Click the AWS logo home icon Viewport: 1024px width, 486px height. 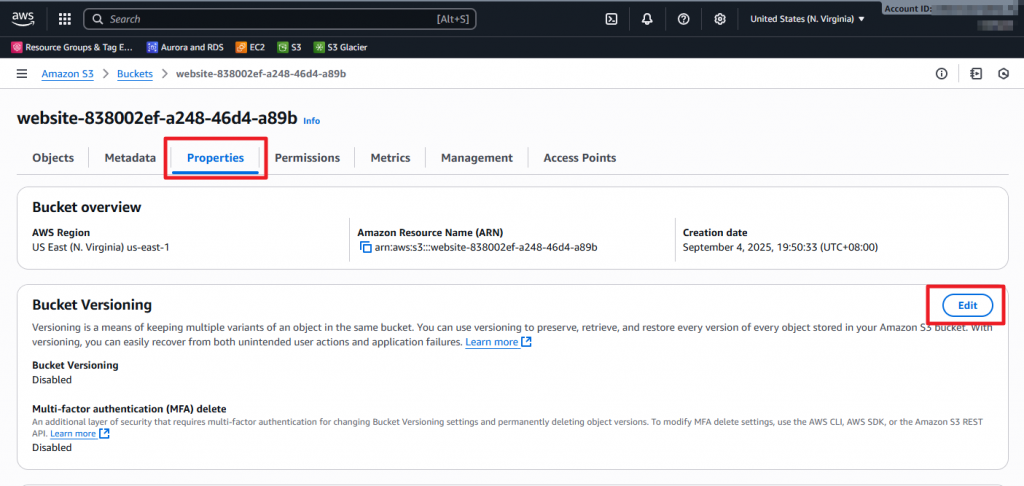pos(23,19)
